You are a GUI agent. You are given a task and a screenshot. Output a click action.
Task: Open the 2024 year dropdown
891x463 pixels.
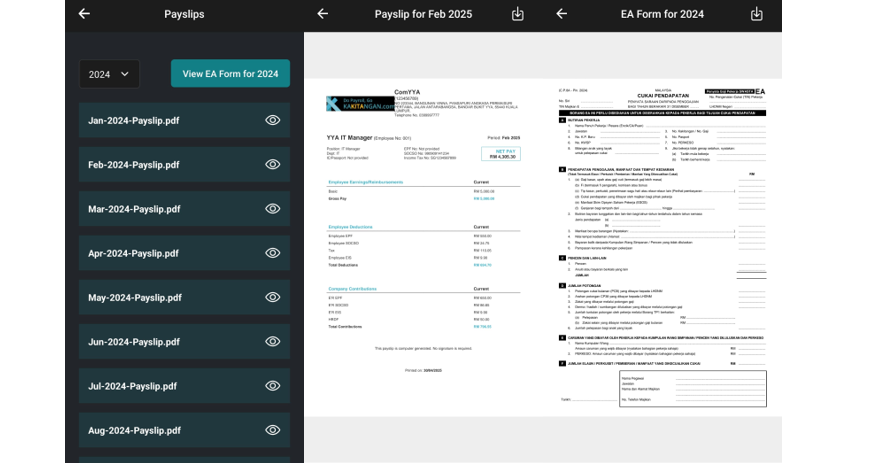tap(109, 74)
